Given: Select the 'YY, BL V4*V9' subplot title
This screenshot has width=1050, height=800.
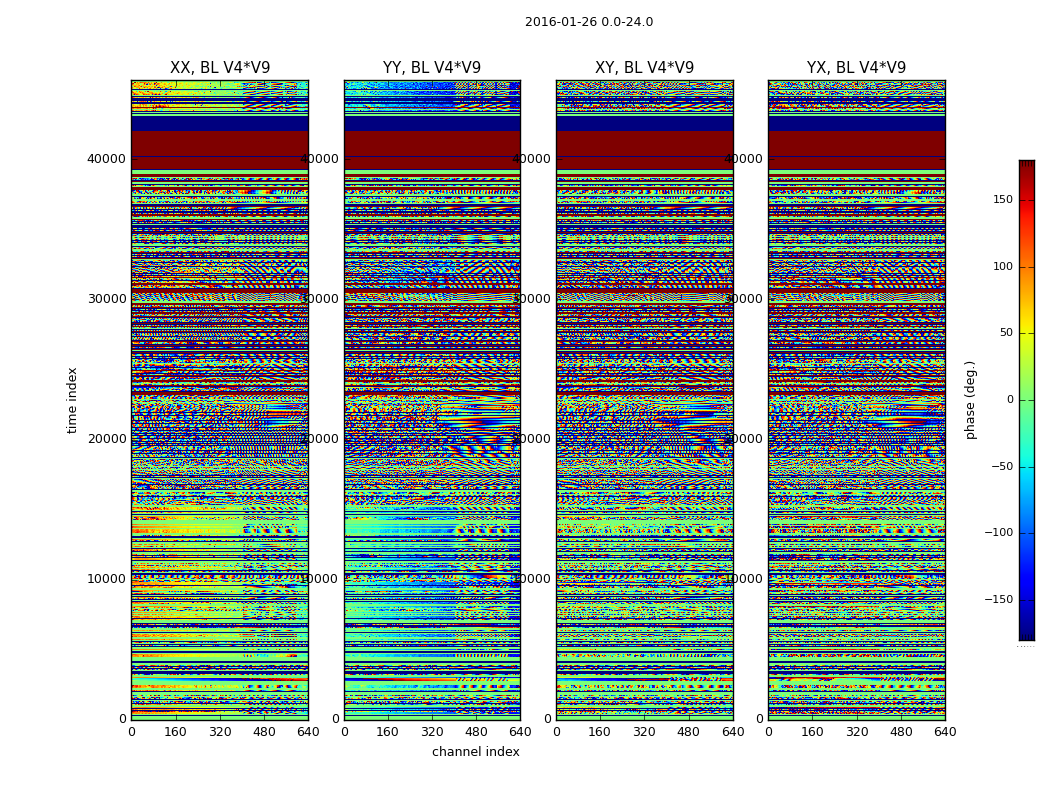Looking at the screenshot, I should 432,68.
